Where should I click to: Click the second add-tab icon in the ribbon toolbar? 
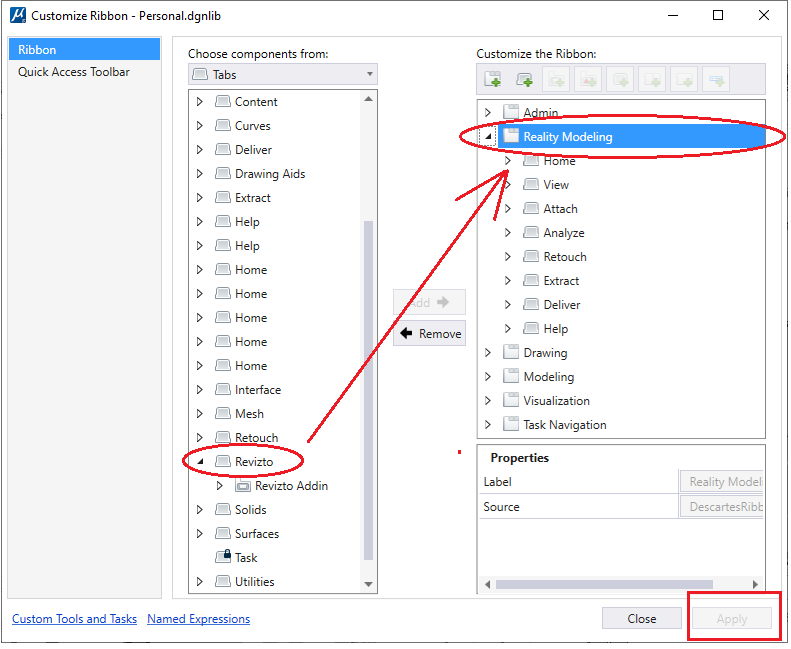click(524, 79)
